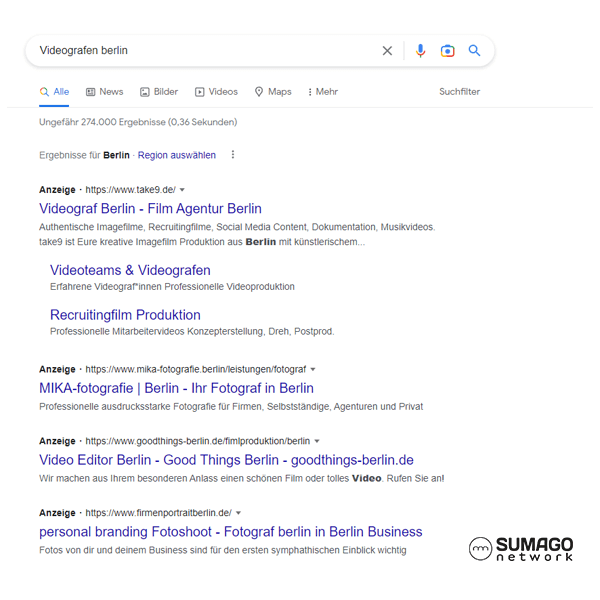Screen dimensions: 600x600
Task: Click the Ungefähr 274.000 Ergebnisse stats text
Action: [138, 122]
